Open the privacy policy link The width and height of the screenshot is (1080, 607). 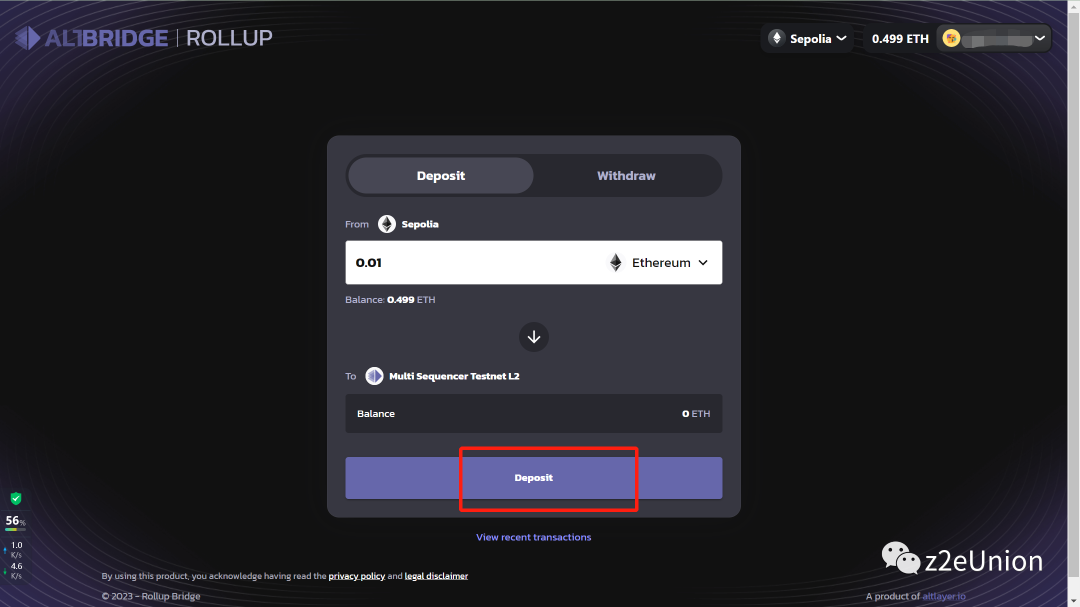coord(357,576)
